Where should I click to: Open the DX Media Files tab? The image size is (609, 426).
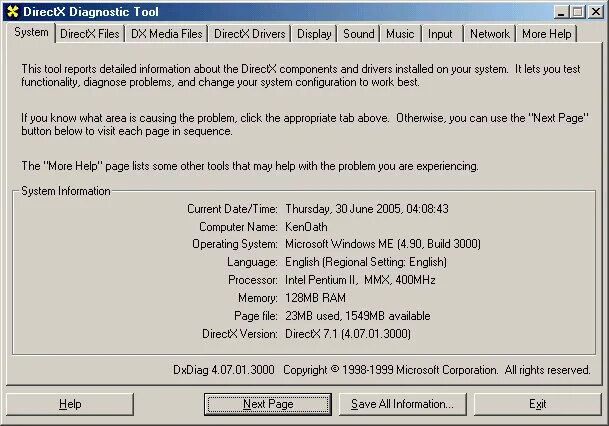coord(167,34)
